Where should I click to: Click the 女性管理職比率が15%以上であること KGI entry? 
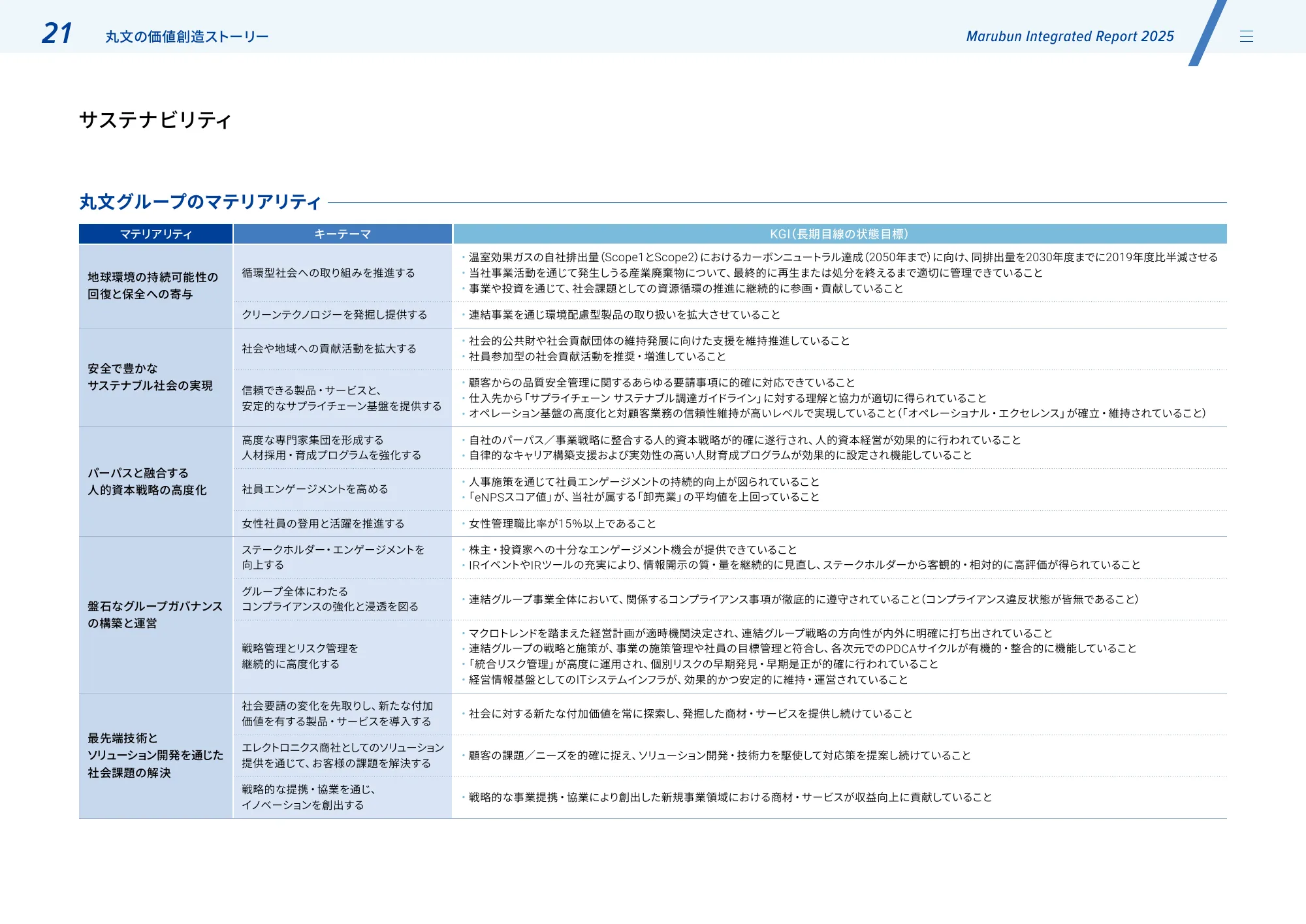tap(560, 523)
